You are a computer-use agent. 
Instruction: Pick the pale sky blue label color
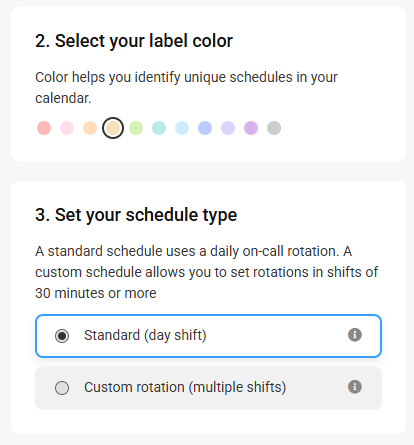(182, 128)
